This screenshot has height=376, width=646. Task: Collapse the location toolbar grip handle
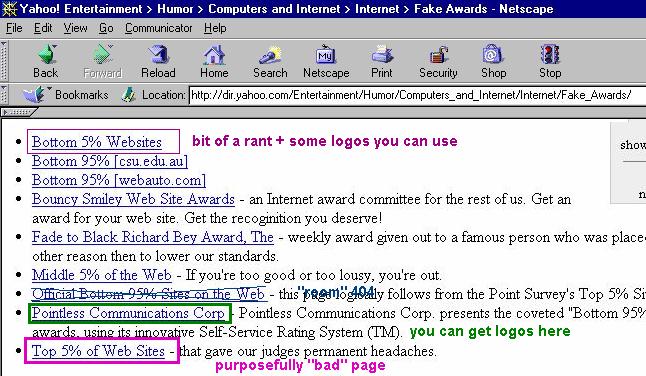[x=4, y=95]
